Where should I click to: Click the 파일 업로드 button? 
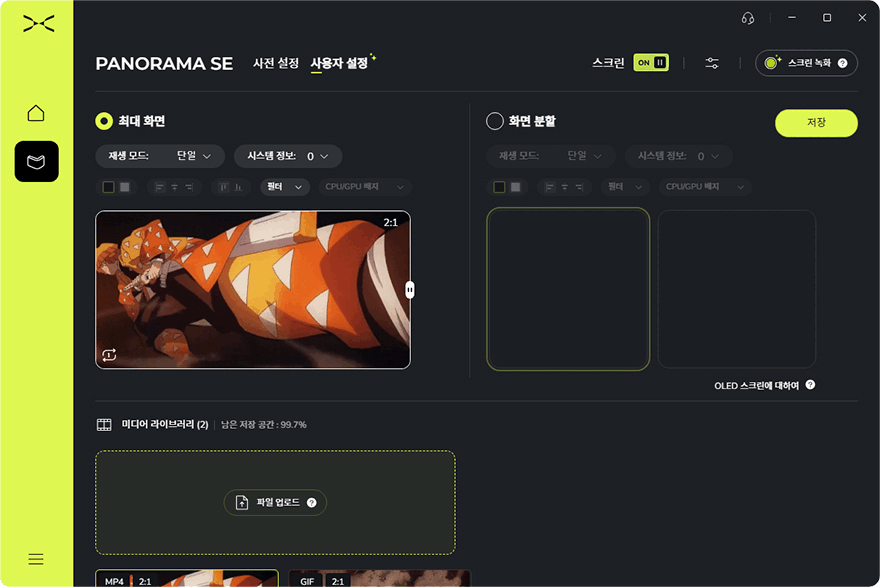pyautogui.click(x=275, y=502)
